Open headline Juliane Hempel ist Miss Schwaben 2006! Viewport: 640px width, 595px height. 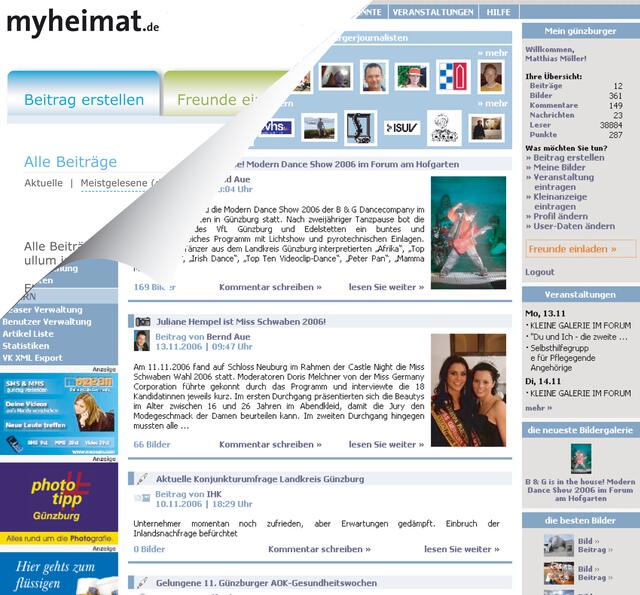tap(241, 322)
